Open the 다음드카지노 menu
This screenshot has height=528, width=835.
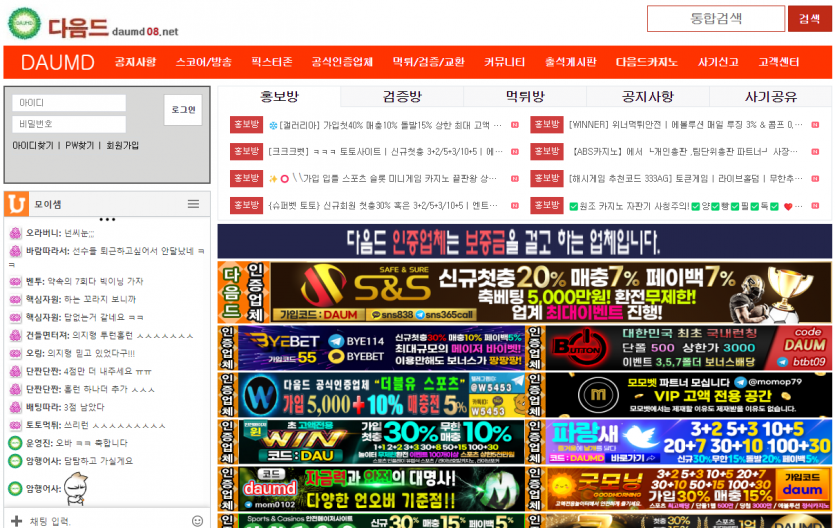pos(647,62)
